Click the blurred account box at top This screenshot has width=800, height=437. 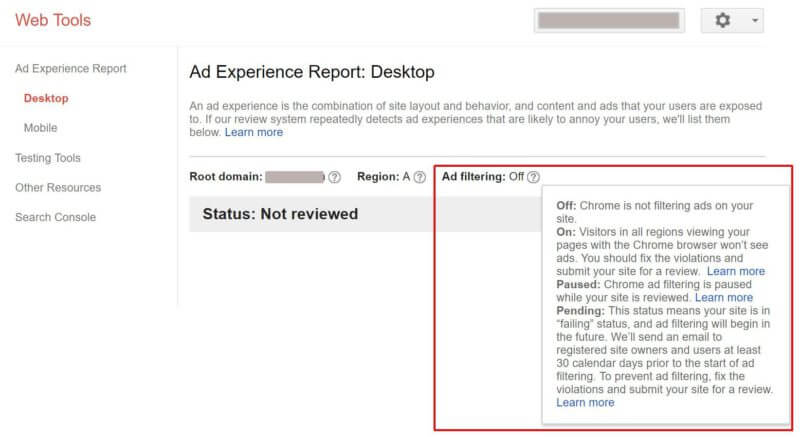[x=609, y=20]
